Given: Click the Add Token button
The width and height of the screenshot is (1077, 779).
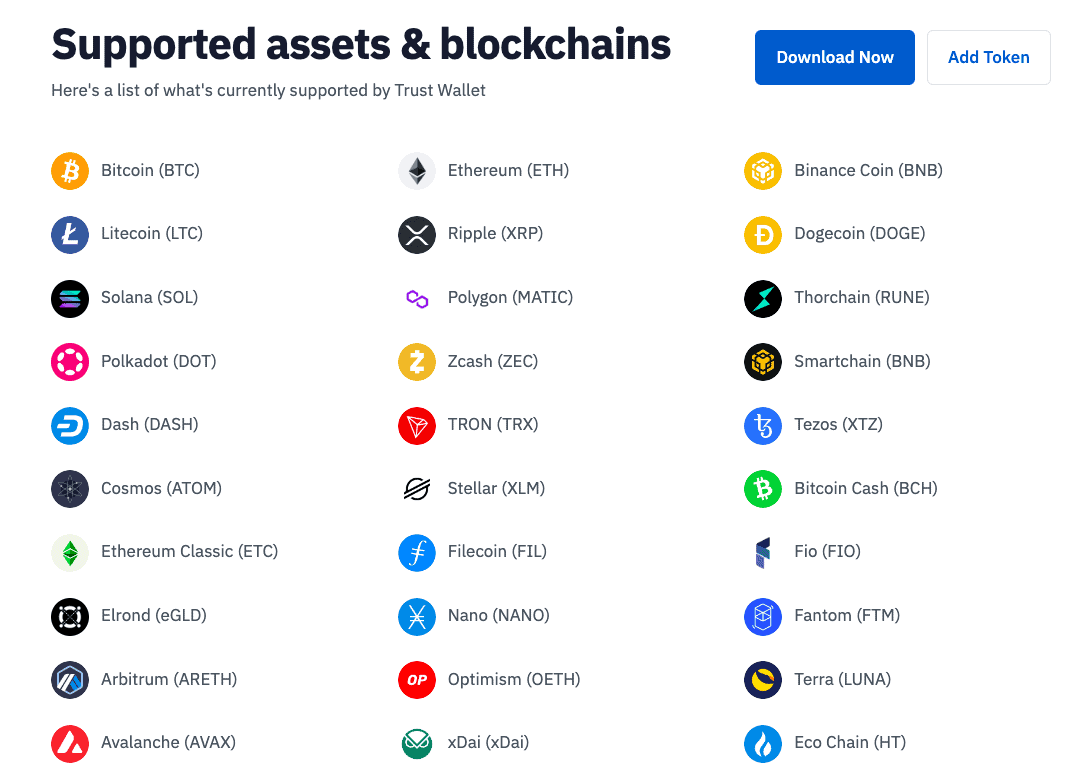Looking at the screenshot, I should pyautogui.click(x=988, y=58).
